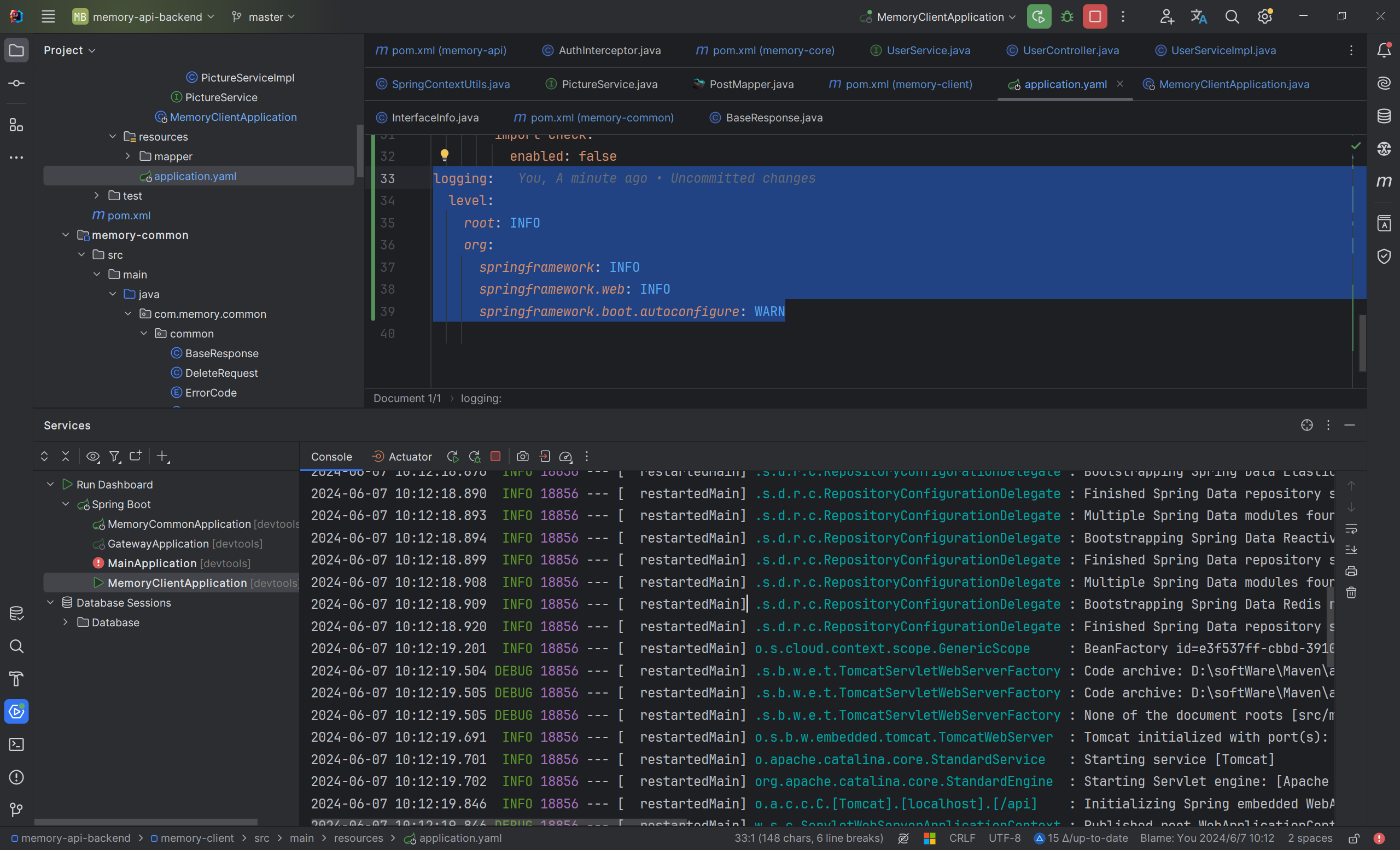
Task: Switch to the UserController.java tab
Action: (1063, 50)
